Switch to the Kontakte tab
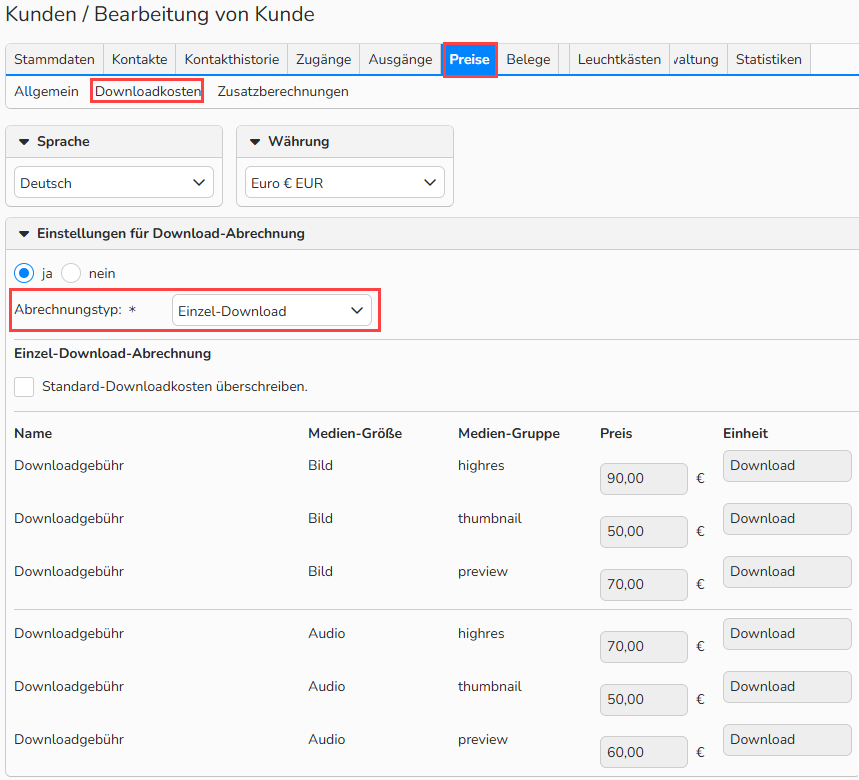The height and width of the screenshot is (780, 859). (139, 59)
